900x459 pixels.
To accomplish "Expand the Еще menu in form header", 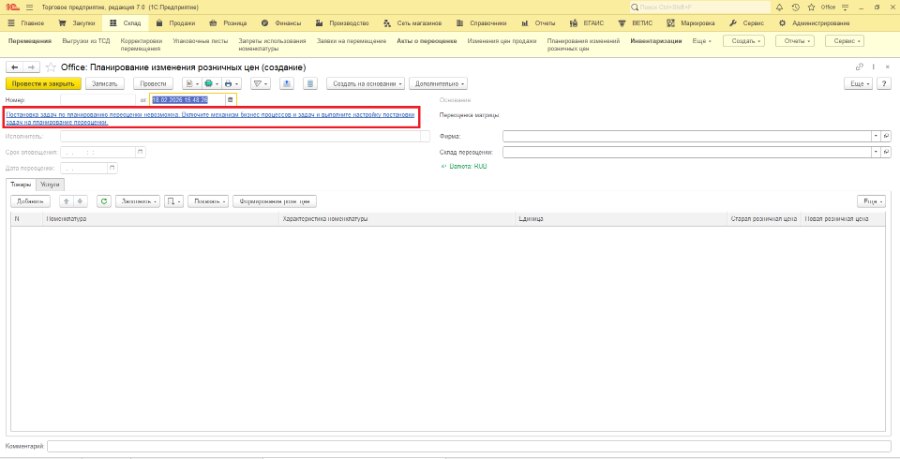I will click(x=858, y=84).
